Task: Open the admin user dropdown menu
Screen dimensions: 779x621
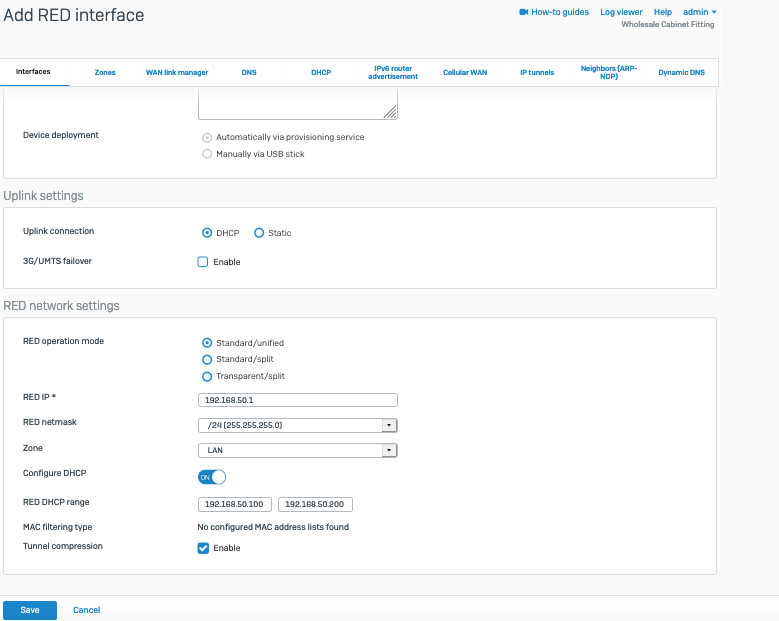Action: click(x=699, y=12)
